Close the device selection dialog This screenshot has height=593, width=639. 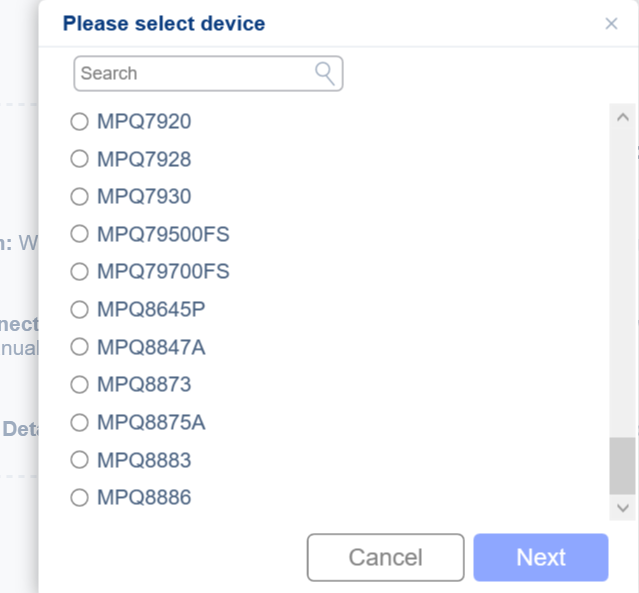click(x=611, y=24)
